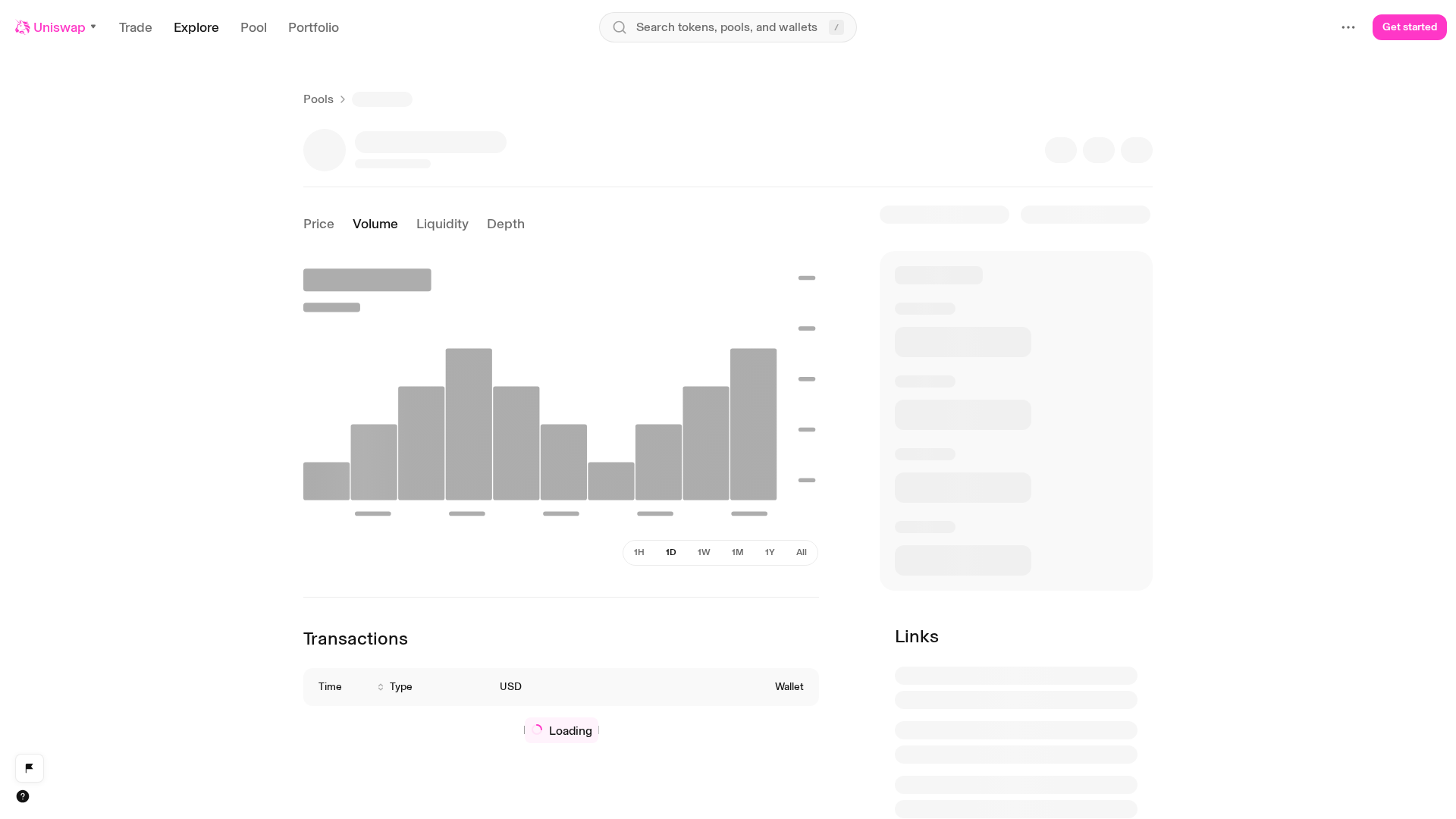This screenshot has height=819, width=1456.
Task: Expand the Uniswap dropdown caret
Action: coord(93,27)
